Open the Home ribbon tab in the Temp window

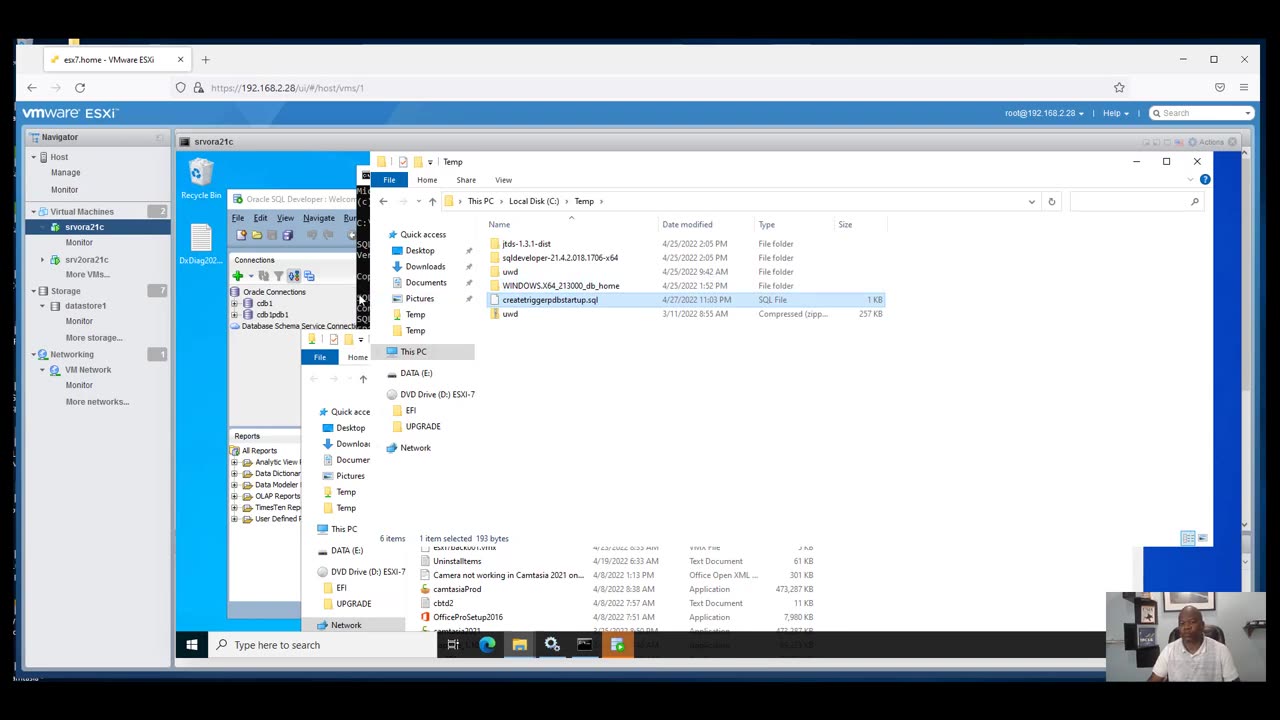pyautogui.click(x=427, y=180)
